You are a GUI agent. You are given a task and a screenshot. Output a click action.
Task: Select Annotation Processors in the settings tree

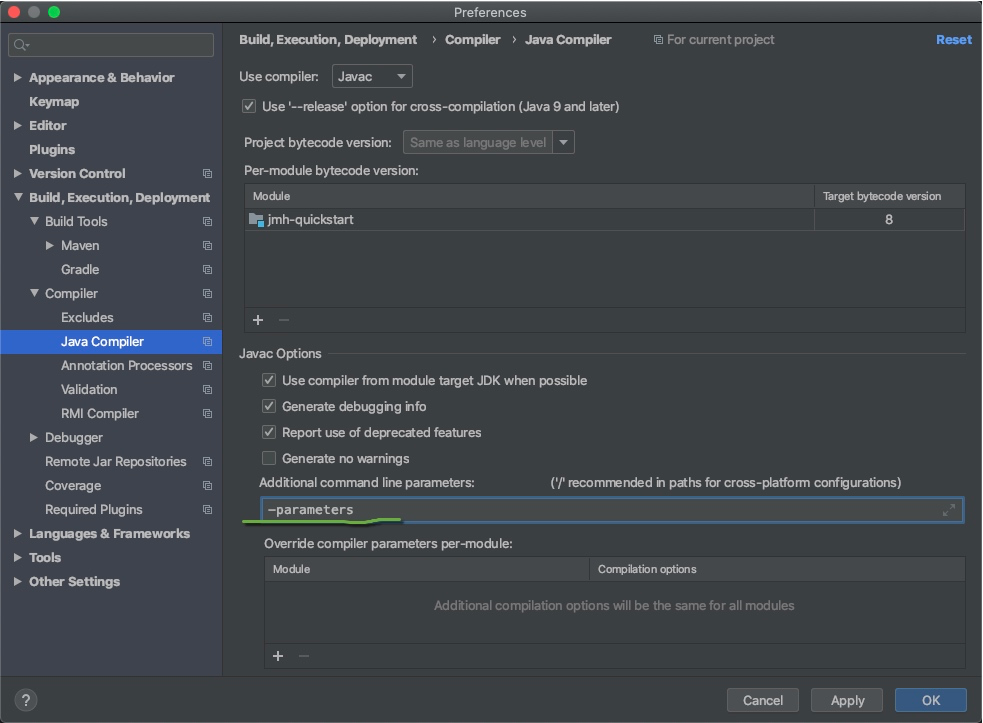point(126,366)
